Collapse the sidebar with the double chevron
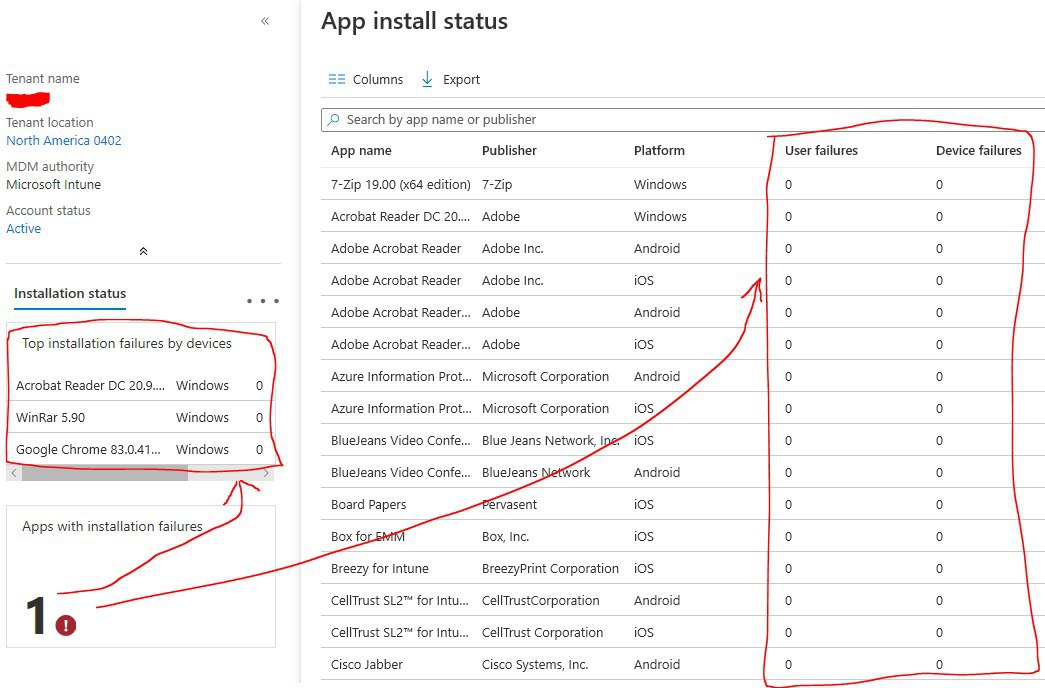Viewport: 1045px width, 688px height. tap(265, 21)
